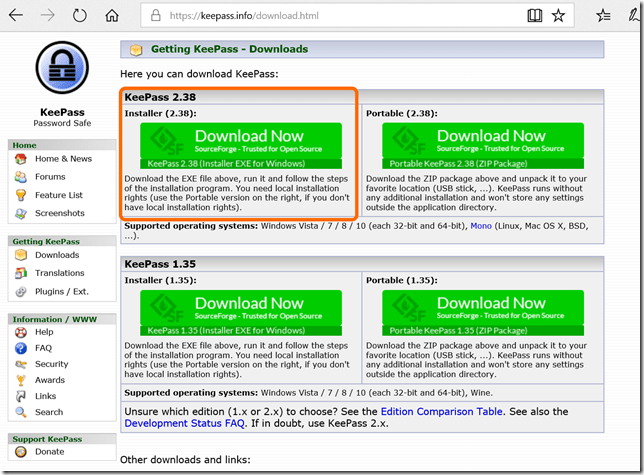Screen dimensions: 644x475
Task: Open Plugins / Ext. sidebar item
Action: pos(61,291)
